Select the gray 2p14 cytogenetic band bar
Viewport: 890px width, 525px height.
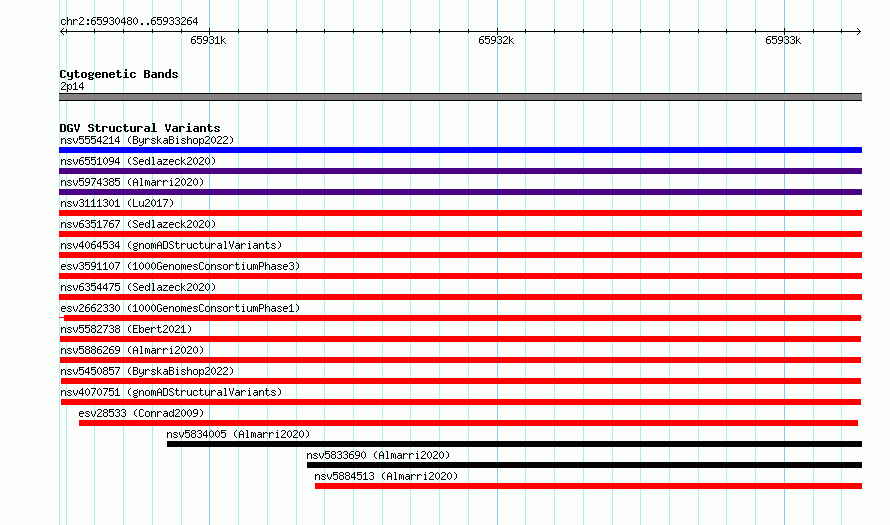tap(460, 97)
